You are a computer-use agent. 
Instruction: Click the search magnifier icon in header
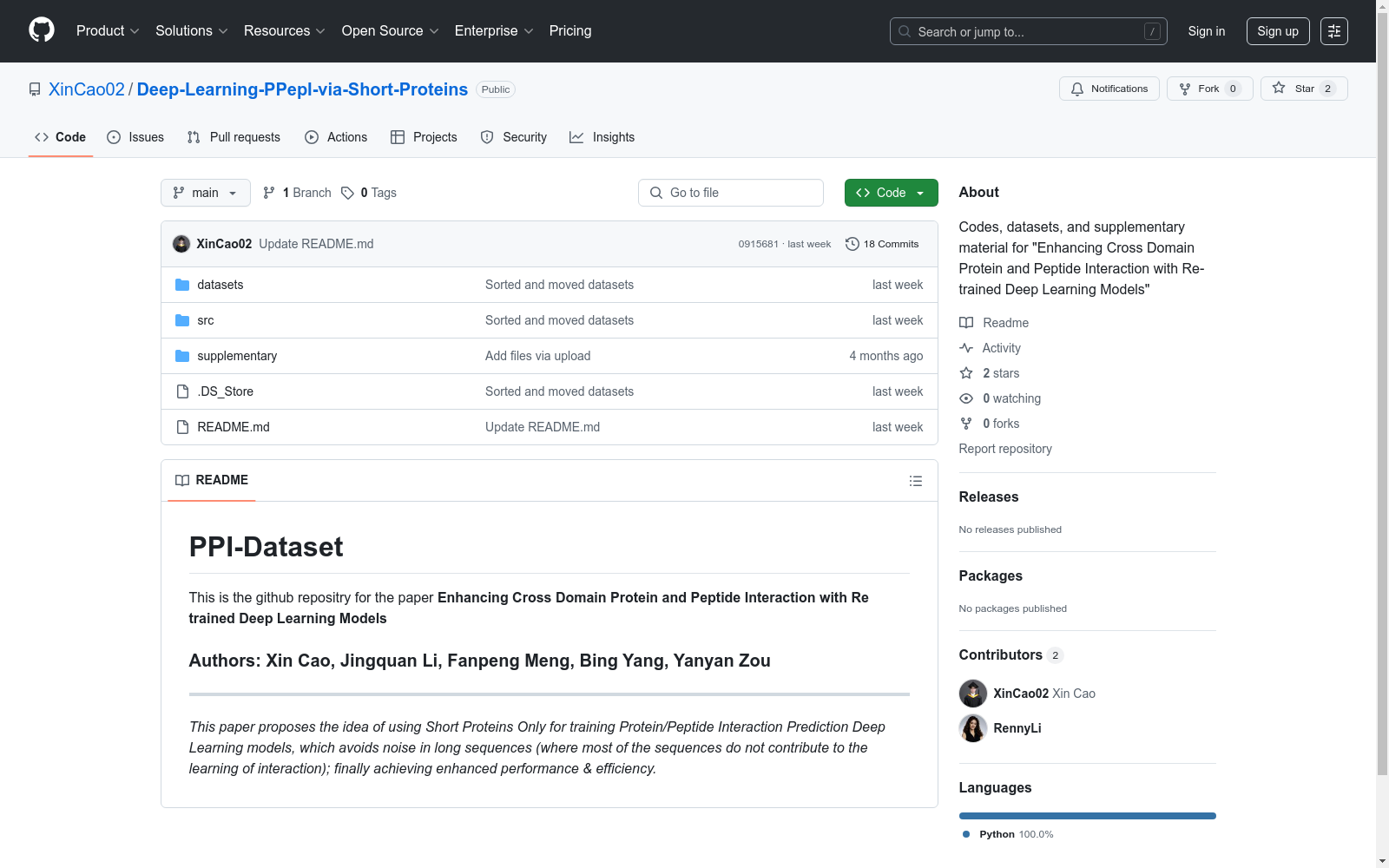click(905, 31)
